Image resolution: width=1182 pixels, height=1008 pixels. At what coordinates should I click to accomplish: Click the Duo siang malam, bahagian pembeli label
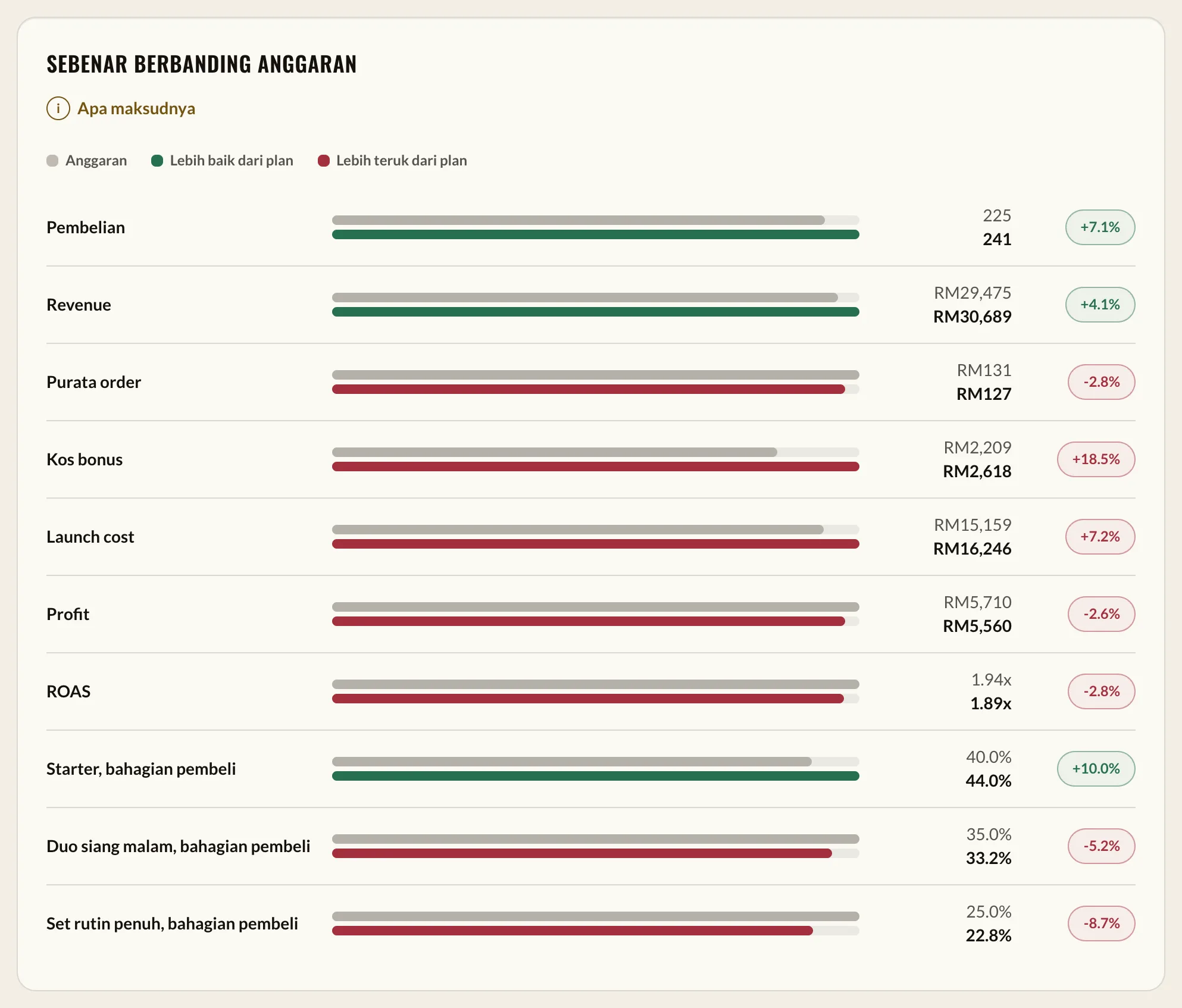(x=179, y=846)
